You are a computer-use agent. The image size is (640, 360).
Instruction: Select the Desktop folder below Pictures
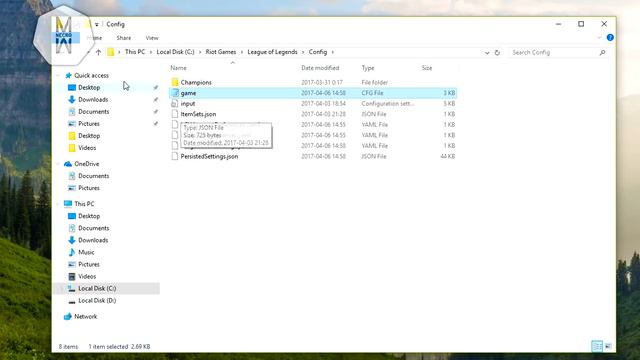[89, 136]
